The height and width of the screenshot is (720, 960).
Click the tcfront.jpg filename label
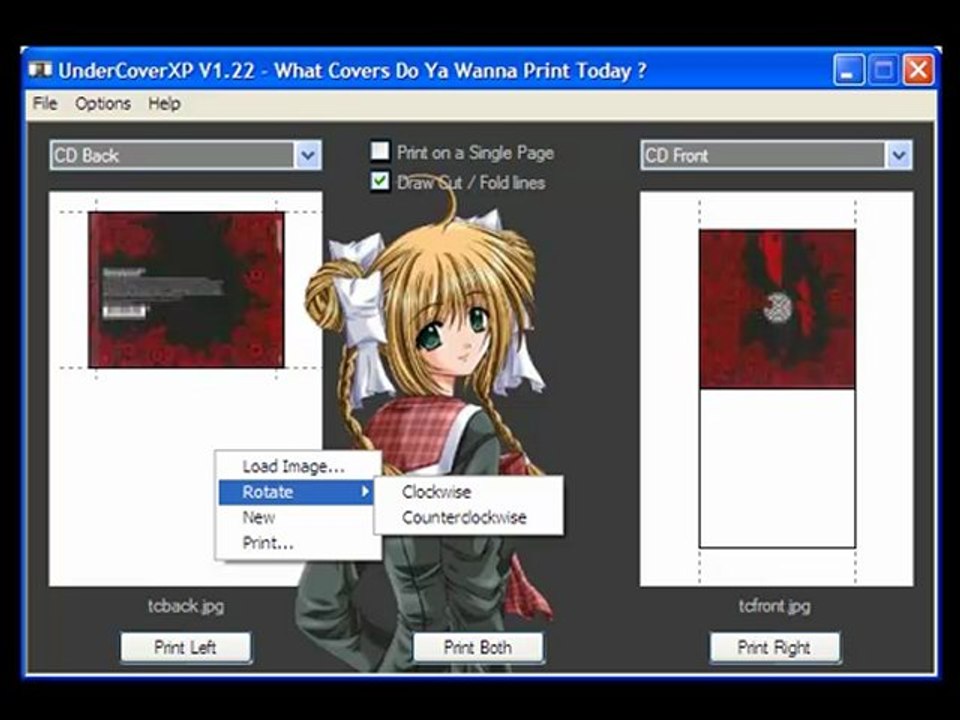click(774, 606)
